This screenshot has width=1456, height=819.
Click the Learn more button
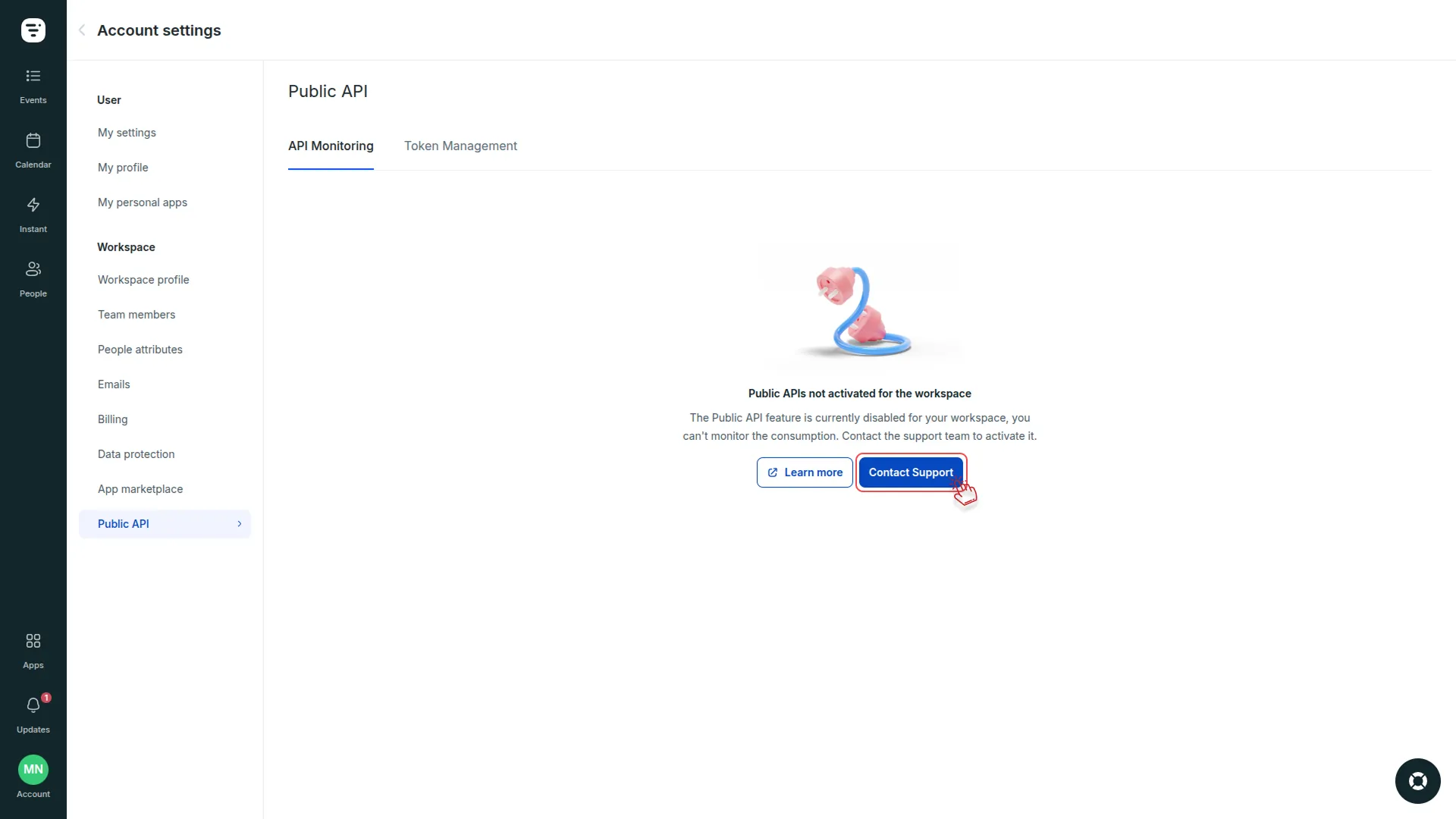click(x=804, y=472)
